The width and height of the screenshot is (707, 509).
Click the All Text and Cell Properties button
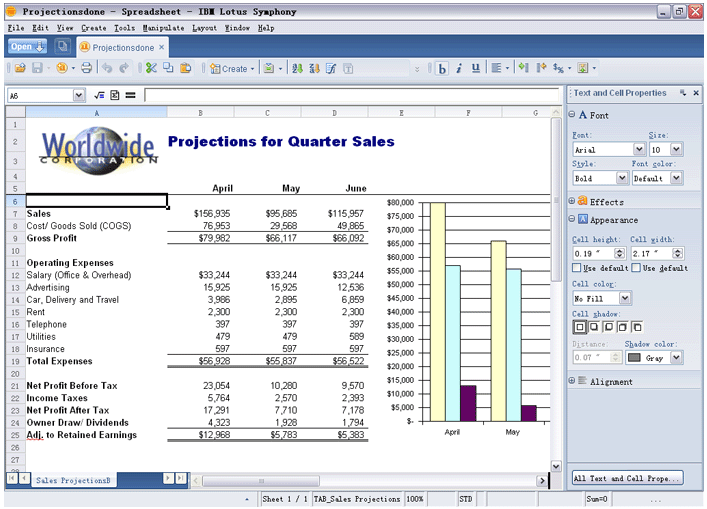coord(627,479)
